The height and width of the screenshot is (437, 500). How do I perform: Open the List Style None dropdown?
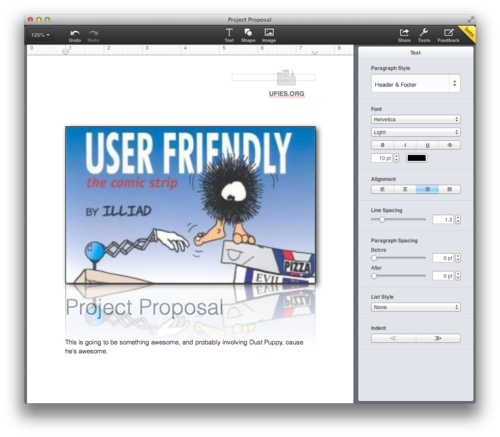(x=416, y=307)
